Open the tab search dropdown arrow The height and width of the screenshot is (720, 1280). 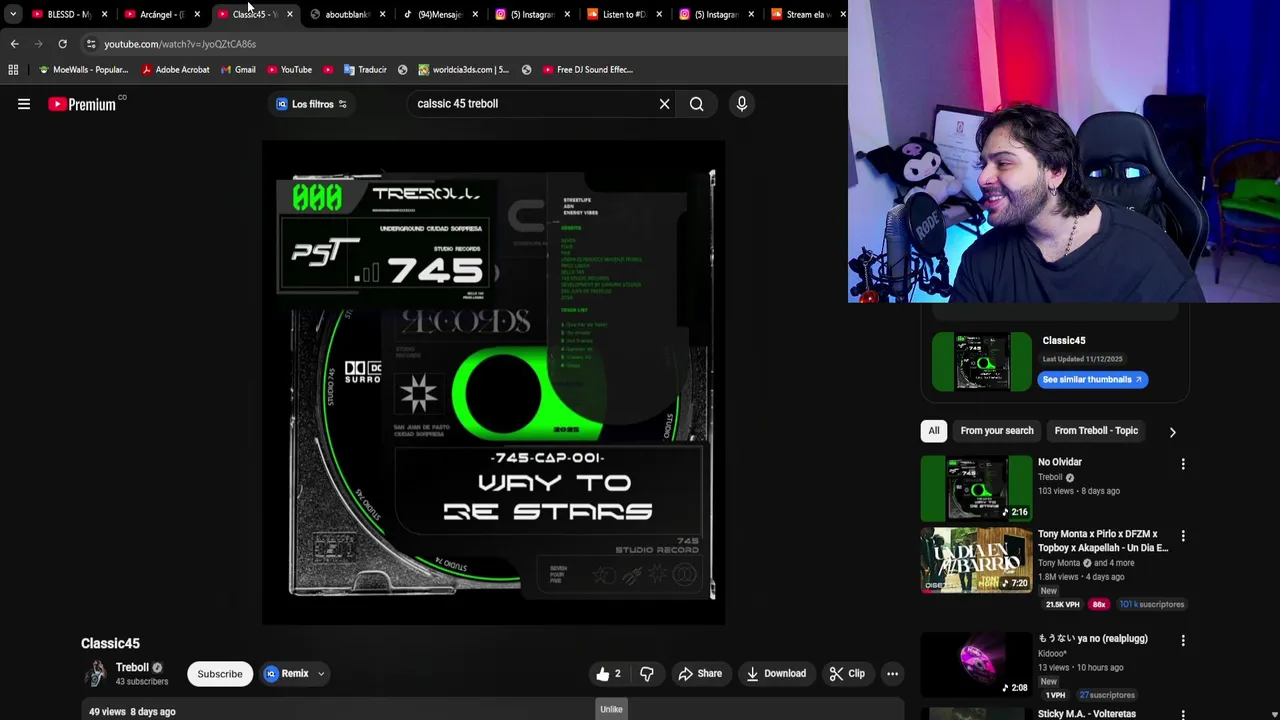coord(13,14)
